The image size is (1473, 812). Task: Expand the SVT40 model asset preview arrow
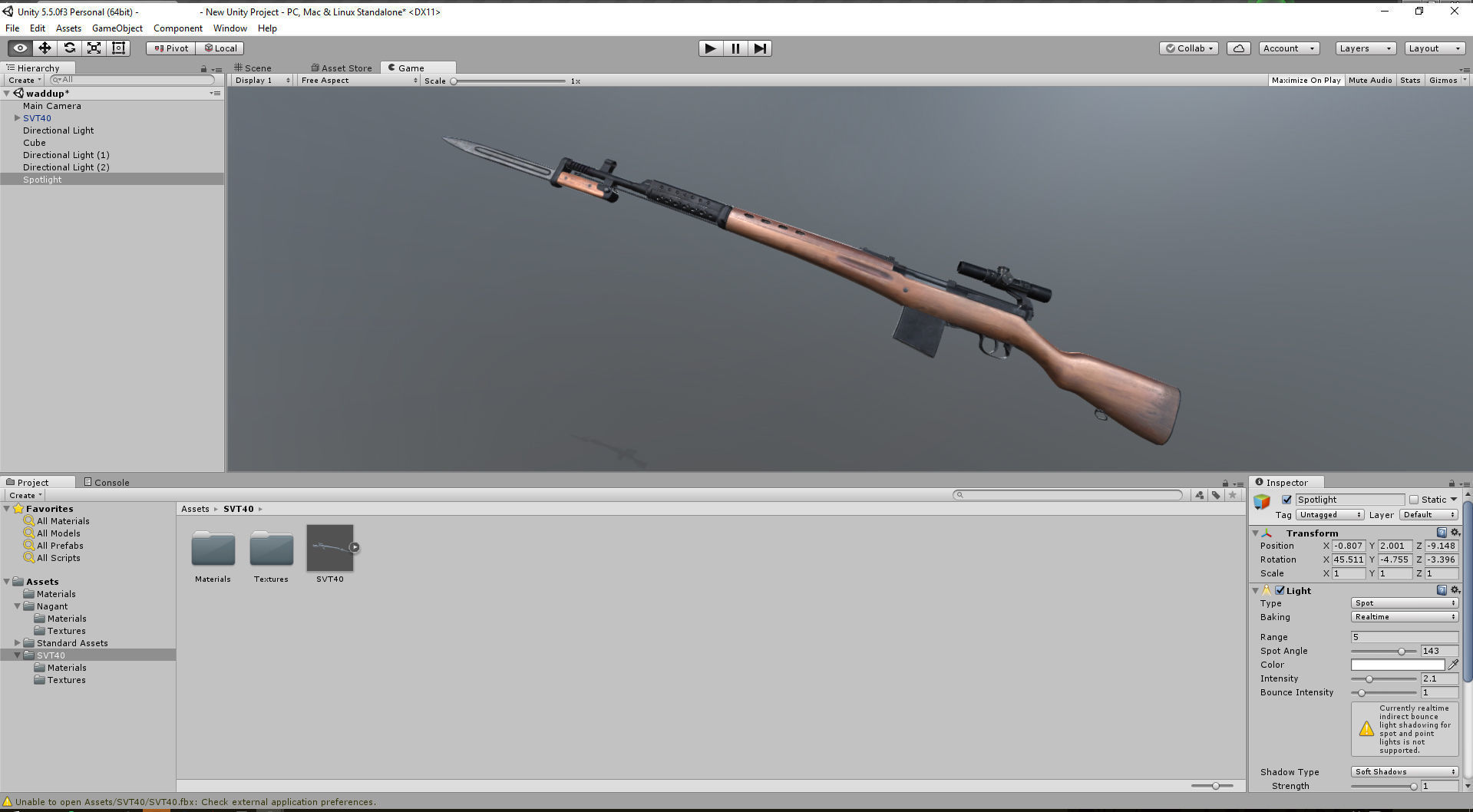point(354,547)
